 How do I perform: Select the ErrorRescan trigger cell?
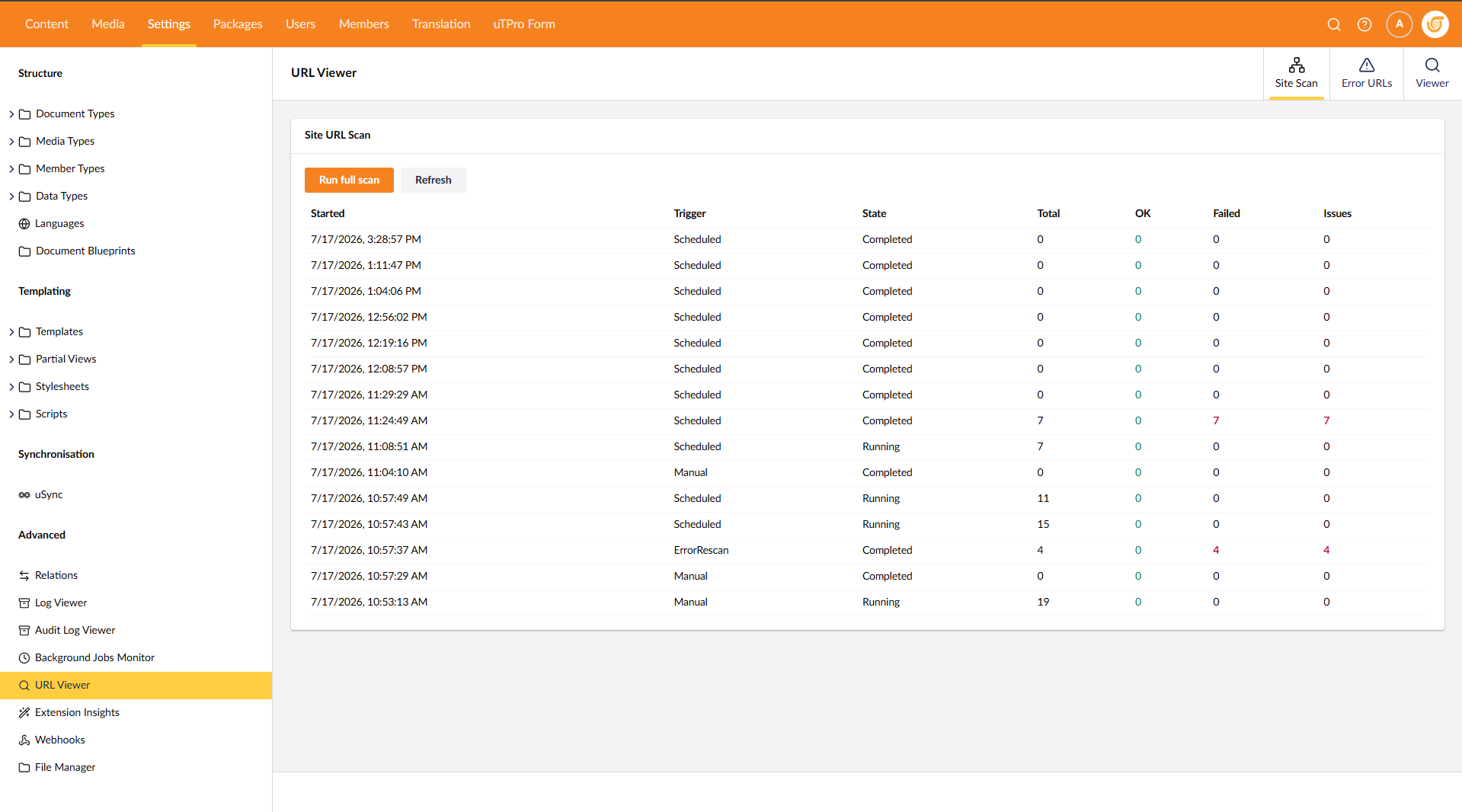(701, 550)
